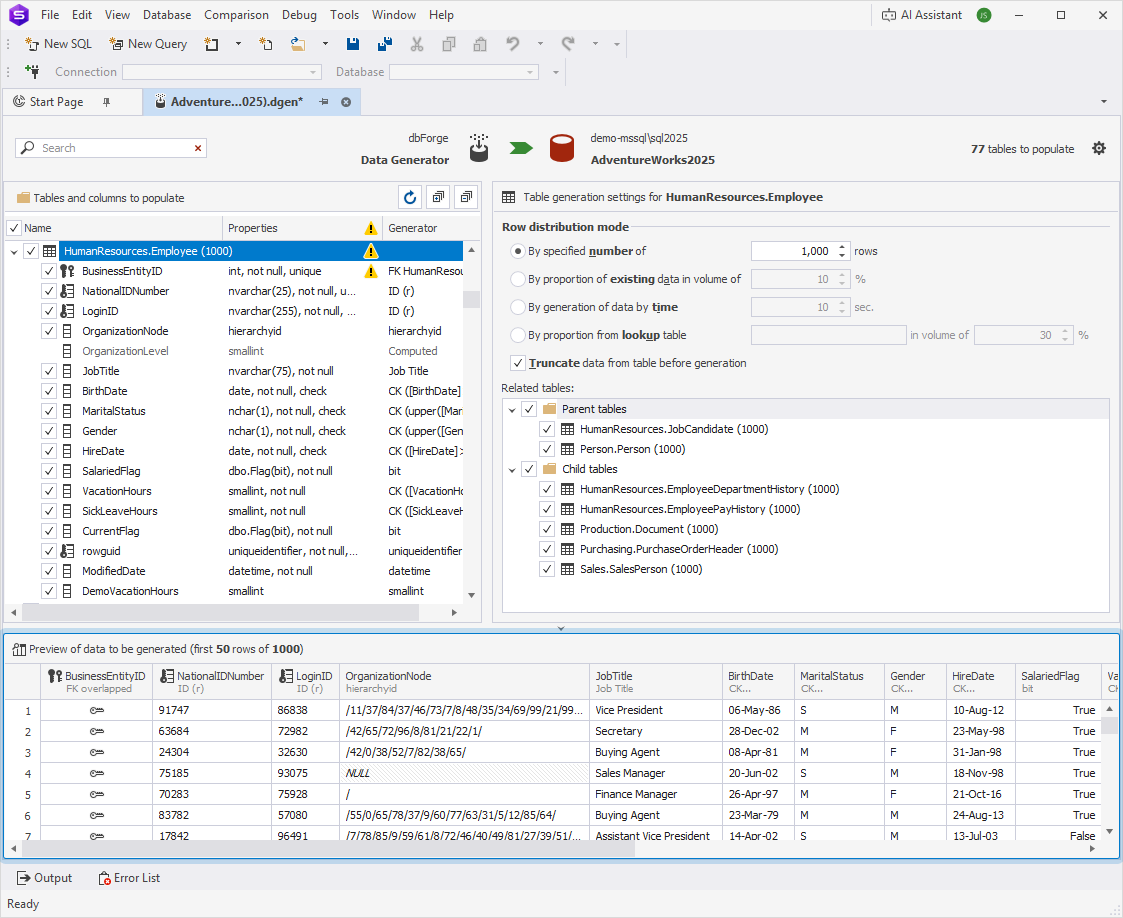Open the Tools menu
Image resolution: width=1123 pixels, height=918 pixels.
click(x=344, y=15)
